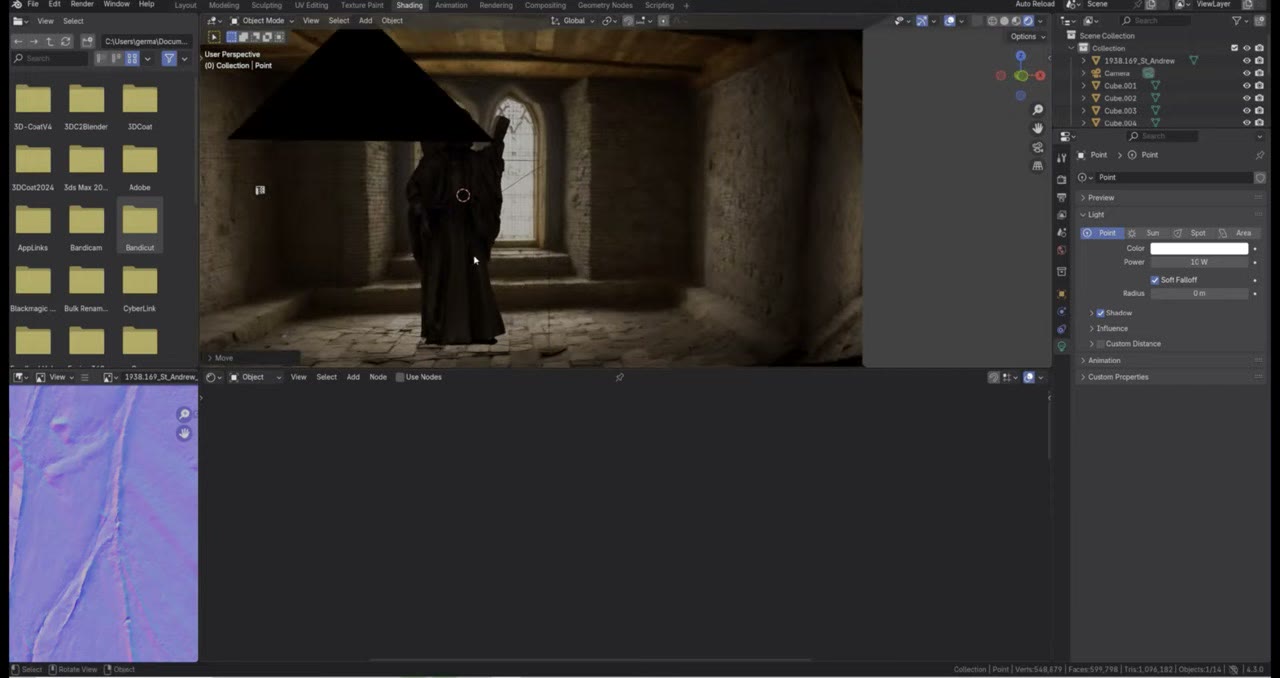Click the Blender logo icon in the top bar
The width and height of the screenshot is (1280, 678).
(x=16, y=5)
